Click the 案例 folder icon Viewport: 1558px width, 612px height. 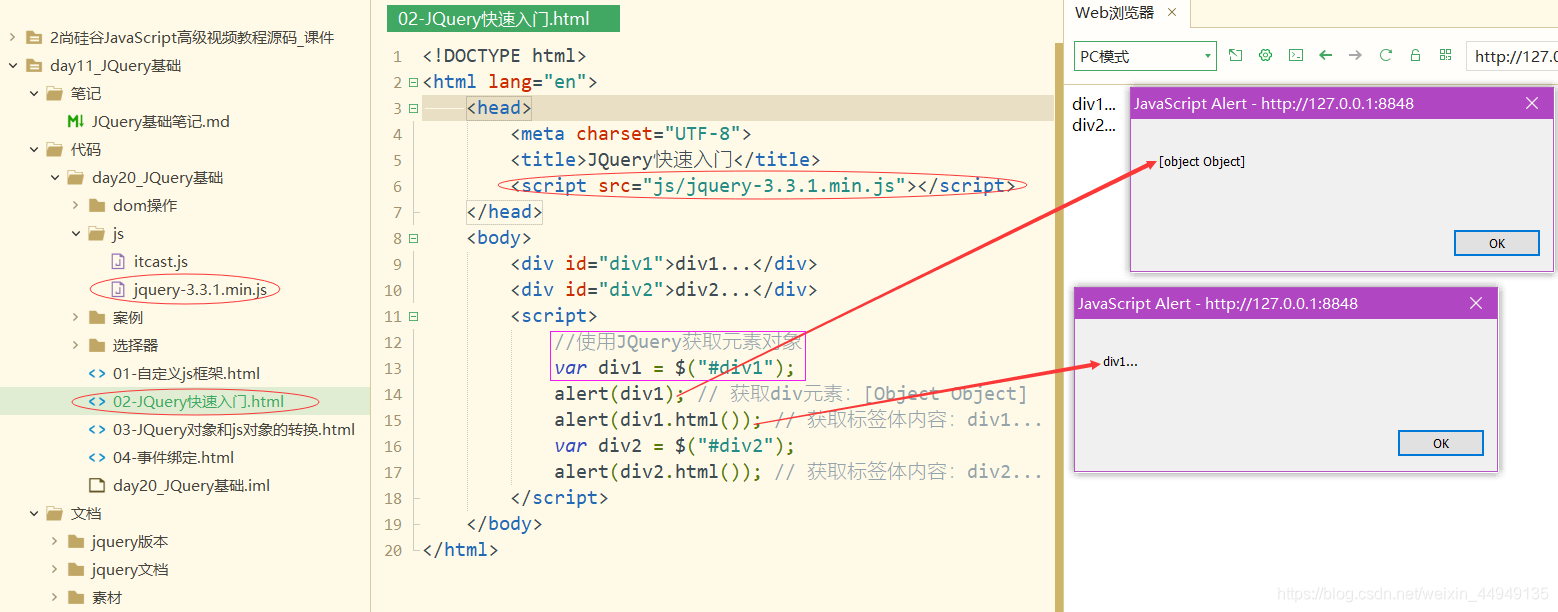pyautogui.click(x=96, y=317)
